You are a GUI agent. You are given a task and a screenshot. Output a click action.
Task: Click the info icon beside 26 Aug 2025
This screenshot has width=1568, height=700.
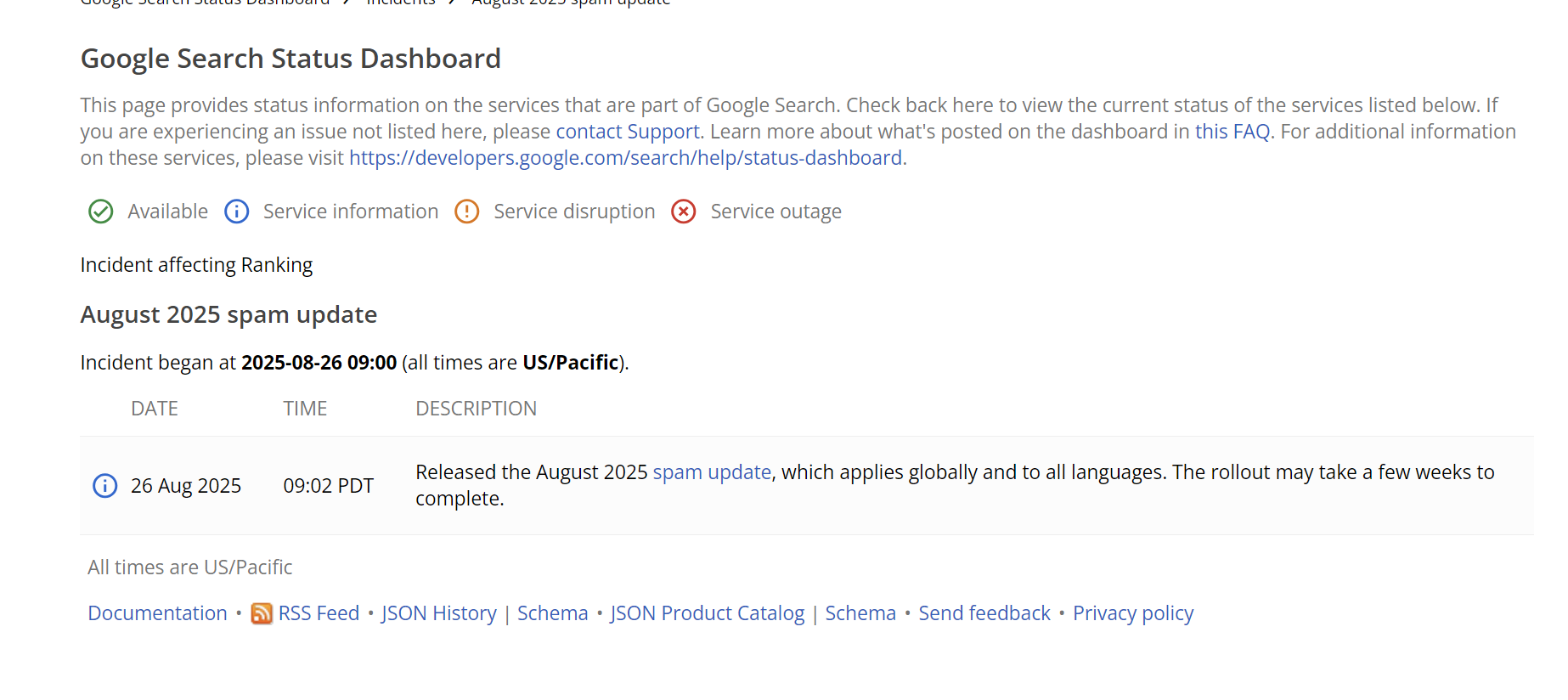(x=104, y=486)
